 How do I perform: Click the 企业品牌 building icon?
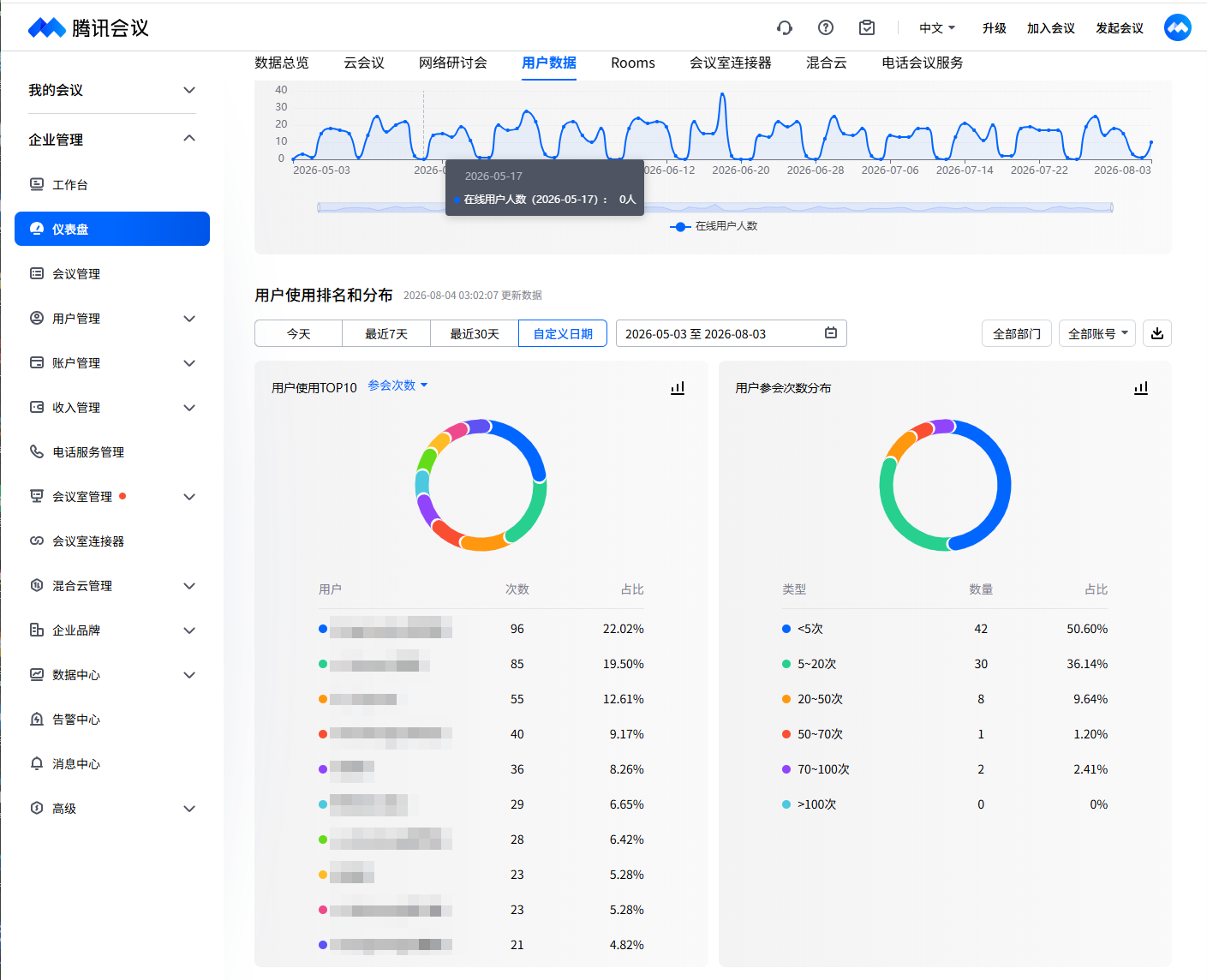click(37, 630)
